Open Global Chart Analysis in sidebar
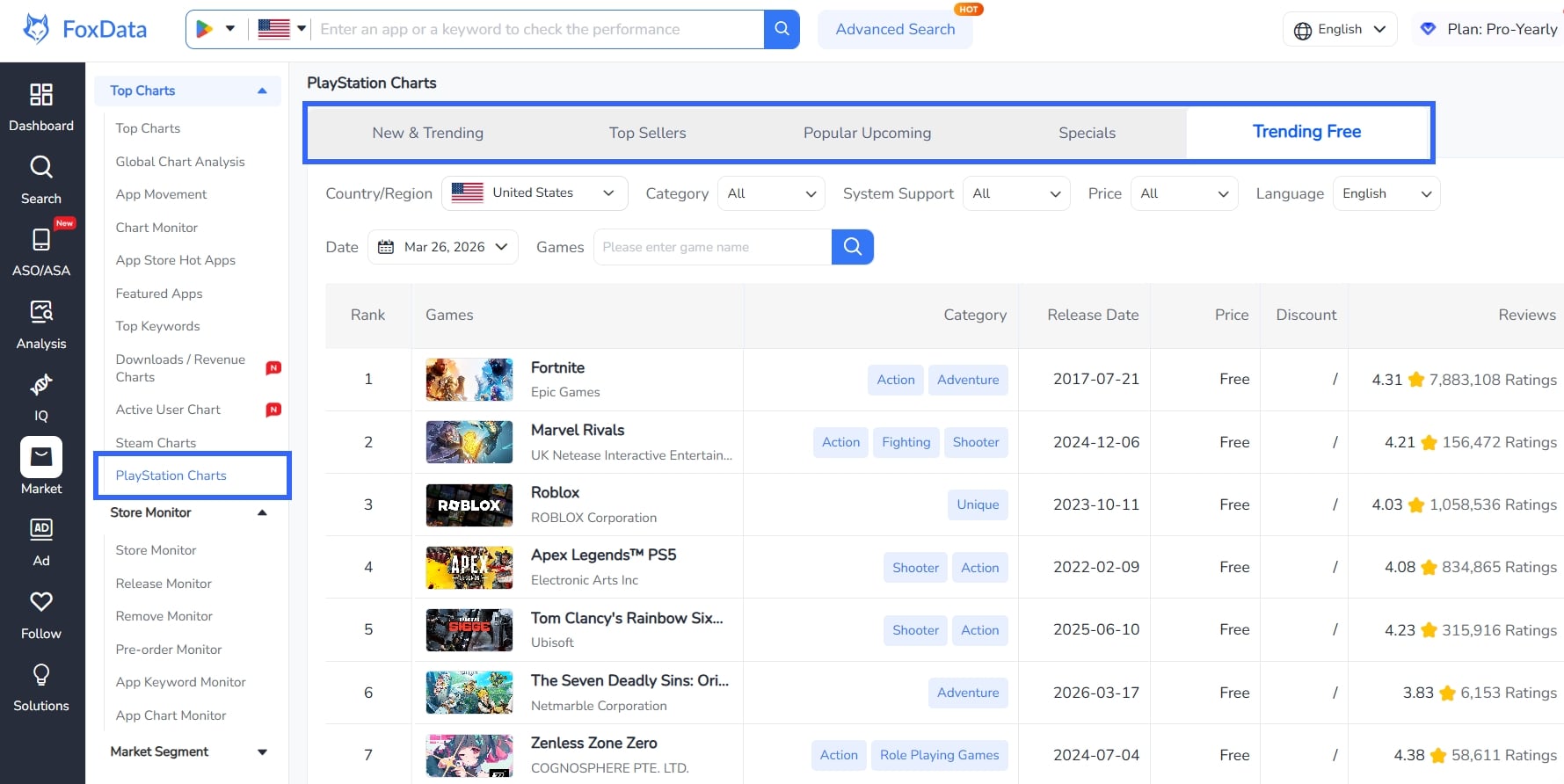Screen dimensions: 1564x784 pyautogui.click(x=180, y=161)
